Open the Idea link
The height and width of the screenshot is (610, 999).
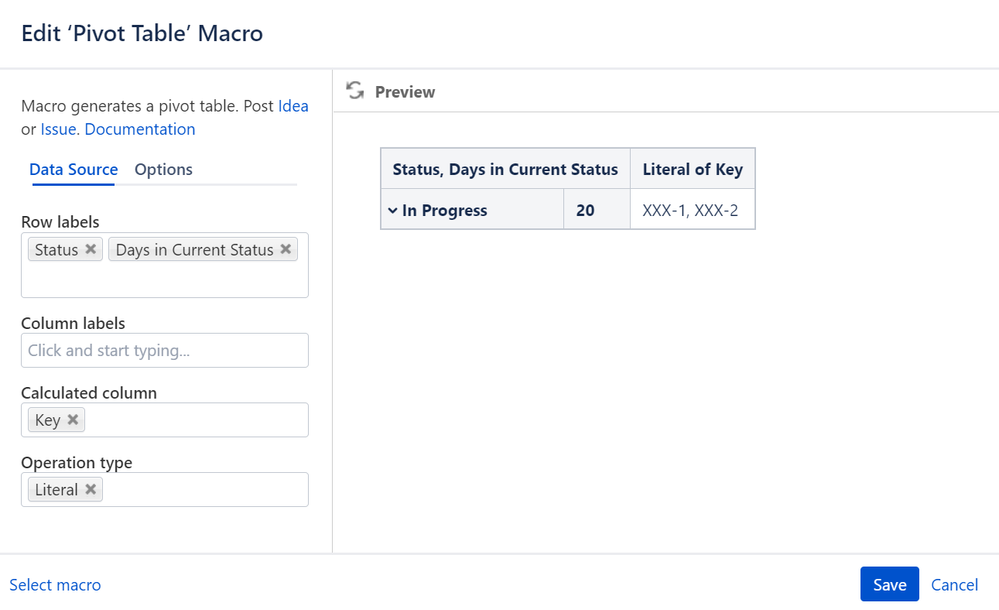point(293,106)
